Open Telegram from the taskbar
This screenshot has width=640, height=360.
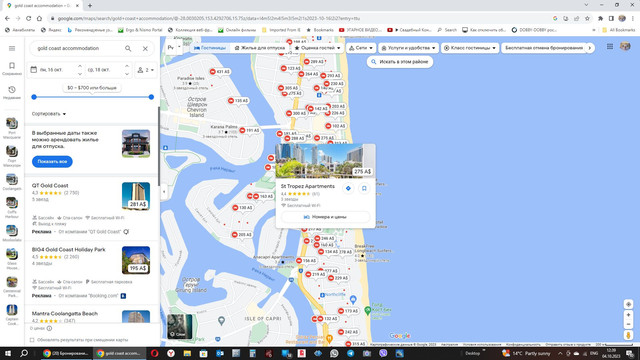coord(350,353)
